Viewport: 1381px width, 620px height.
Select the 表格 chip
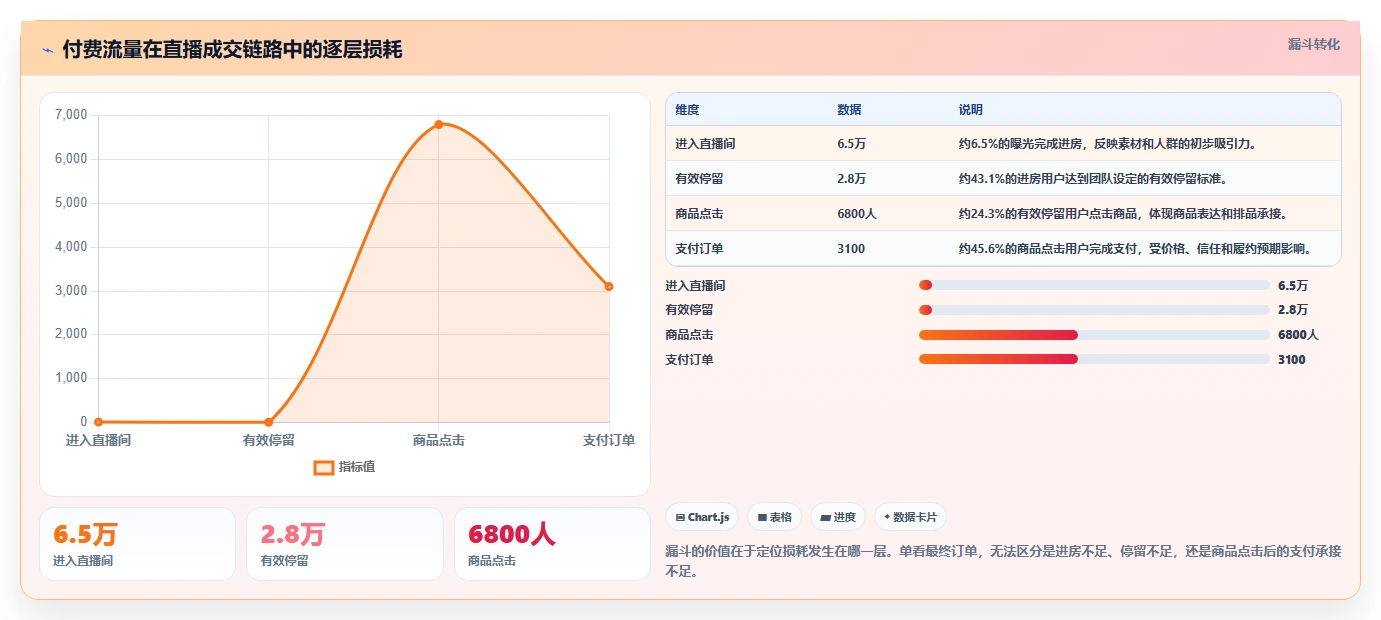[775, 517]
